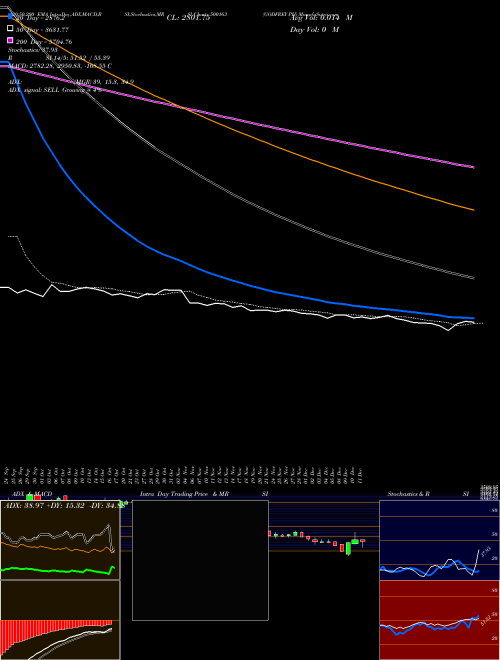This screenshot has width=500, height=660.
Task: Click the ADX +DY -DY readout text
Action: [x=64, y=505]
